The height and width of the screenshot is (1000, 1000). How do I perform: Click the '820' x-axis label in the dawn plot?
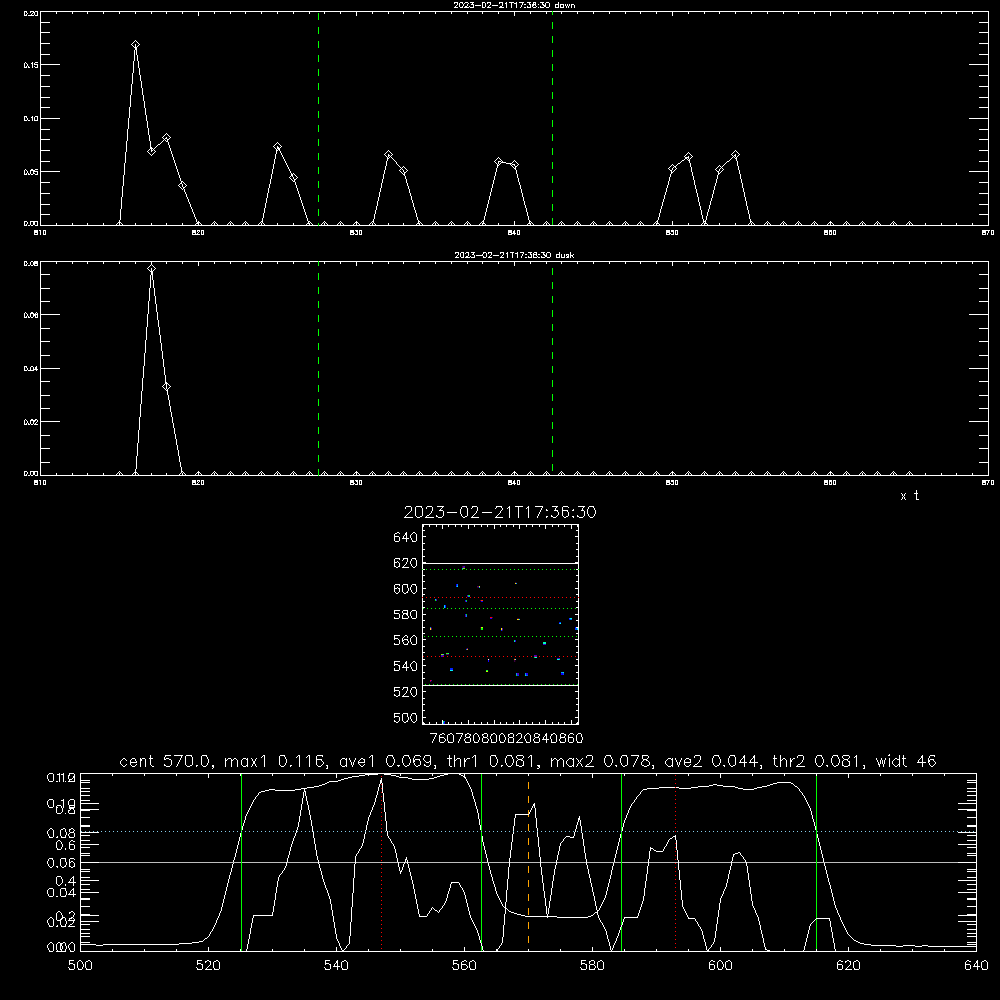click(x=198, y=233)
